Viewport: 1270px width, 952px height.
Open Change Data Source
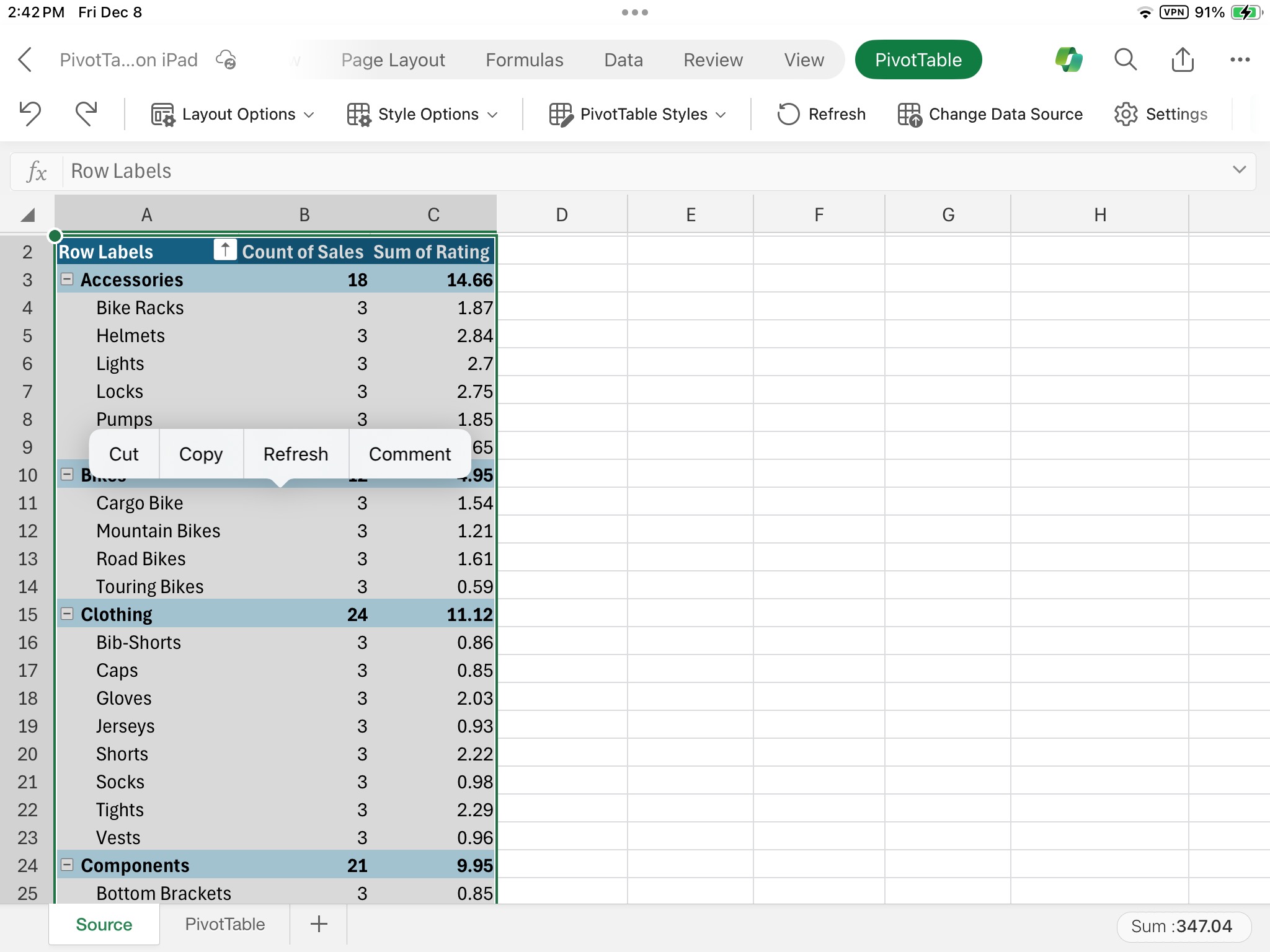tap(990, 113)
